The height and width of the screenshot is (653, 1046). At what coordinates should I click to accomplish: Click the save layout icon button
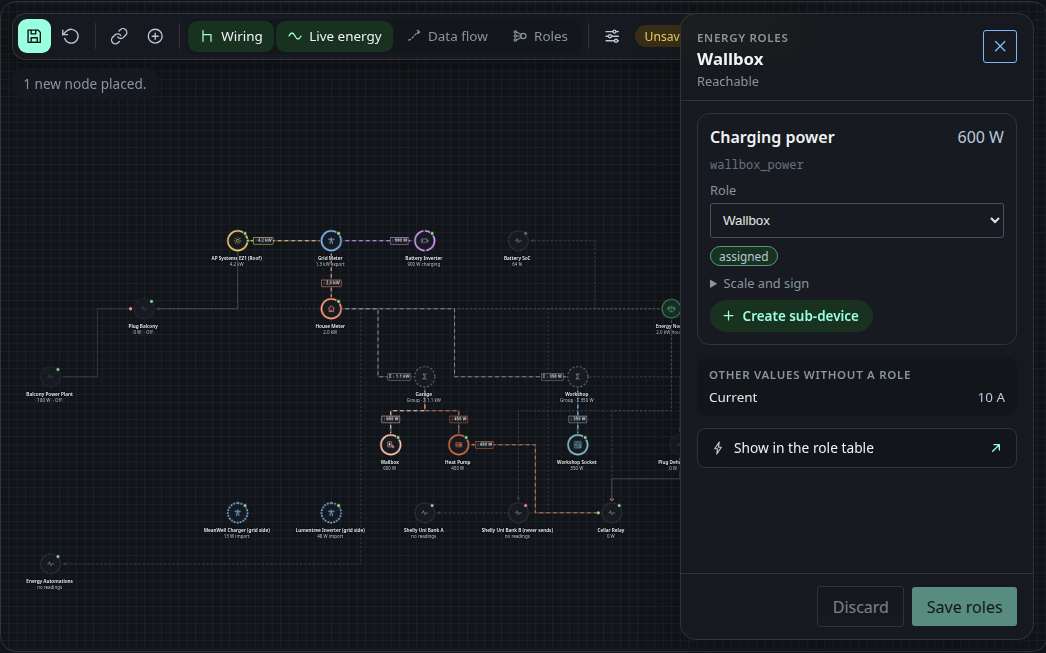point(34,36)
